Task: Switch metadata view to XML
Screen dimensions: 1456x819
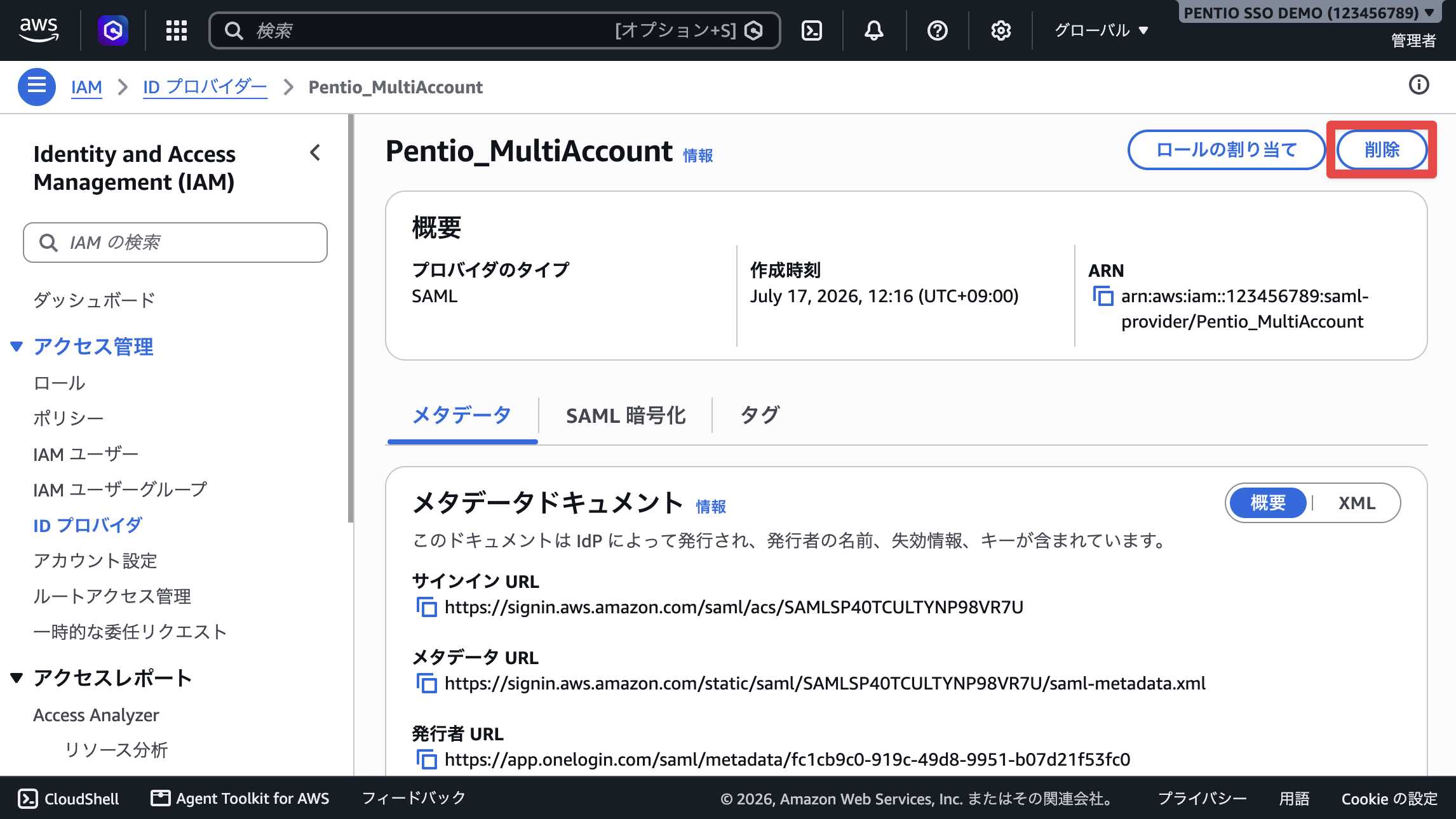Action: 1356,503
